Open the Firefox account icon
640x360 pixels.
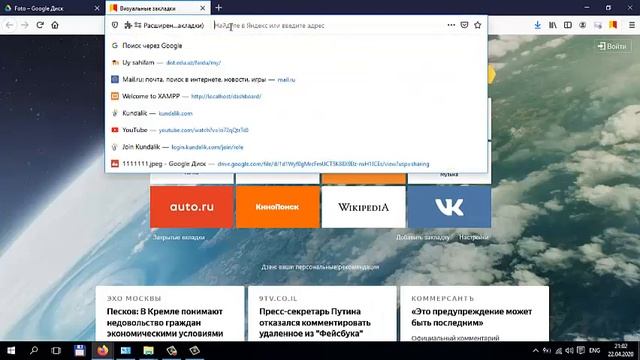pos(583,25)
